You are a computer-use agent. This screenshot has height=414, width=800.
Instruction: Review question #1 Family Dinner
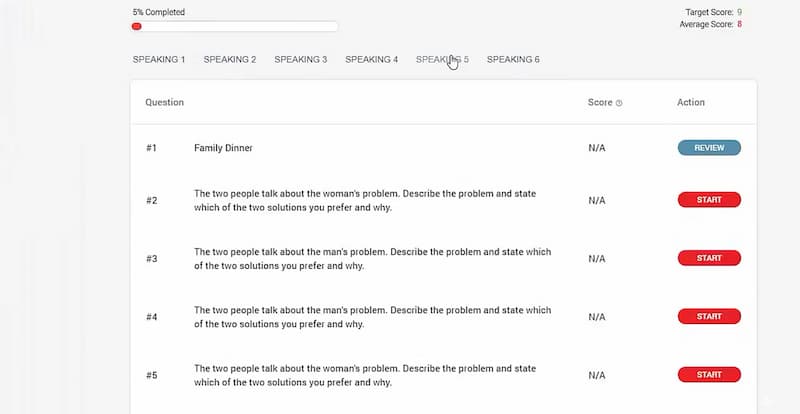coord(709,148)
